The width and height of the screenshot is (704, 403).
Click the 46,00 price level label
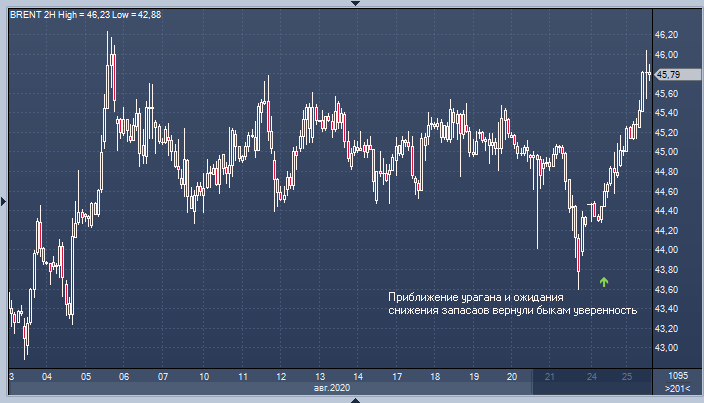[666, 55]
